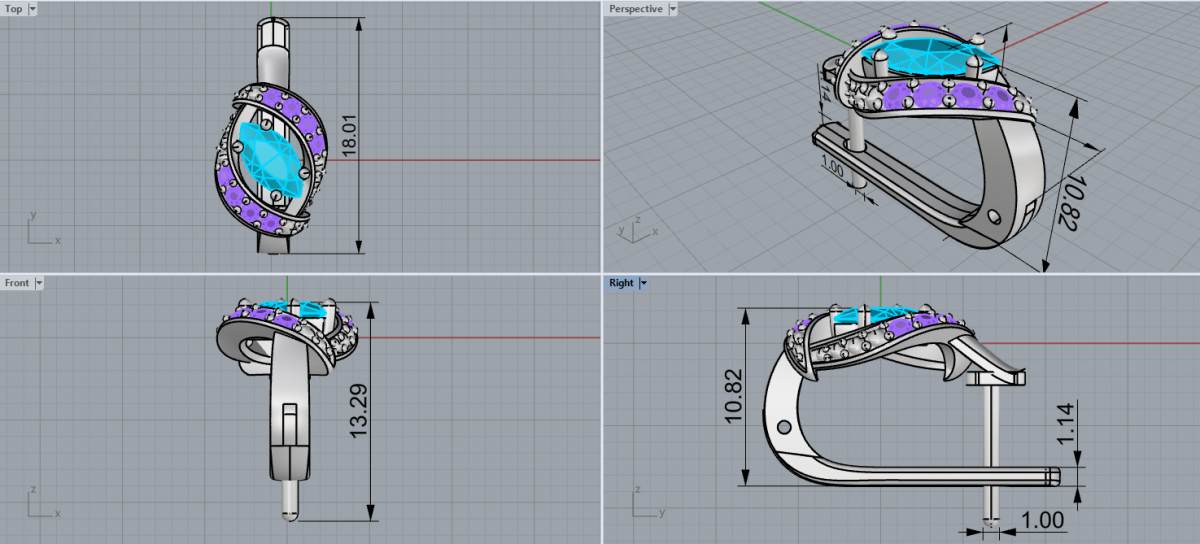Open the Top viewport dropdown arrow
This screenshot has height=544, width=1200.
pos(33,9)
